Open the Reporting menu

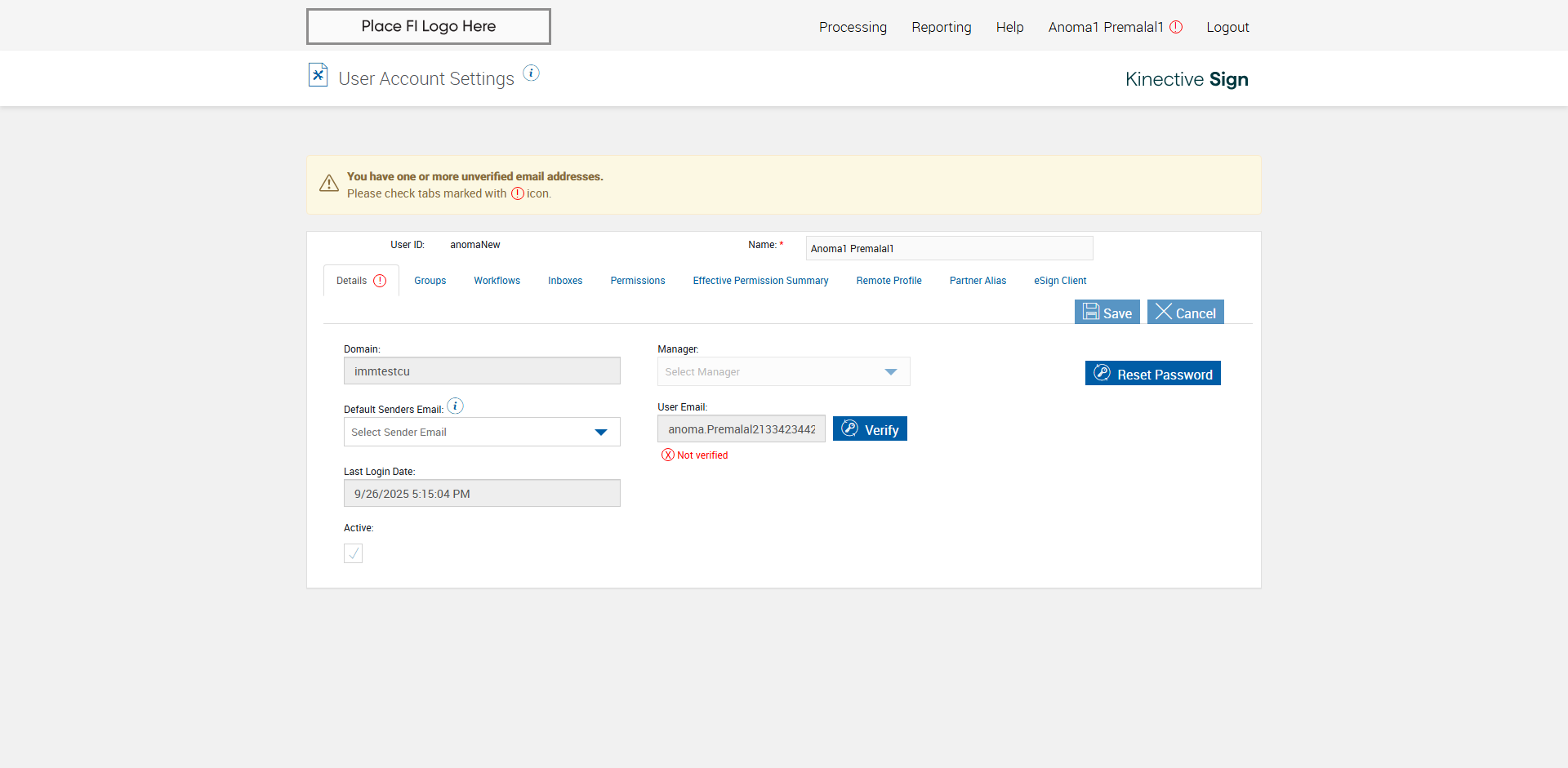coord(941,27)
